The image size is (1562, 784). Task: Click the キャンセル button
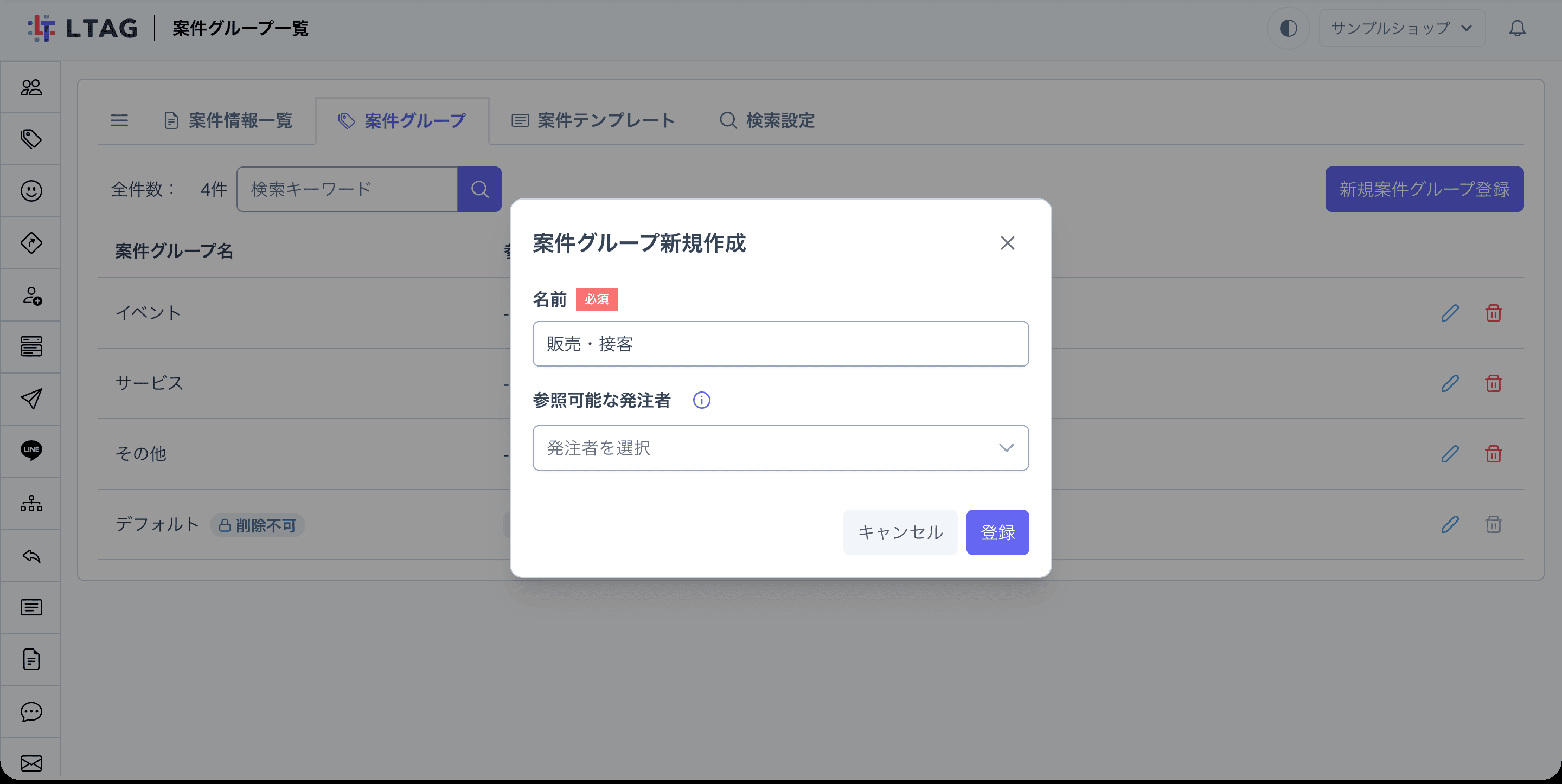point(900,532)
